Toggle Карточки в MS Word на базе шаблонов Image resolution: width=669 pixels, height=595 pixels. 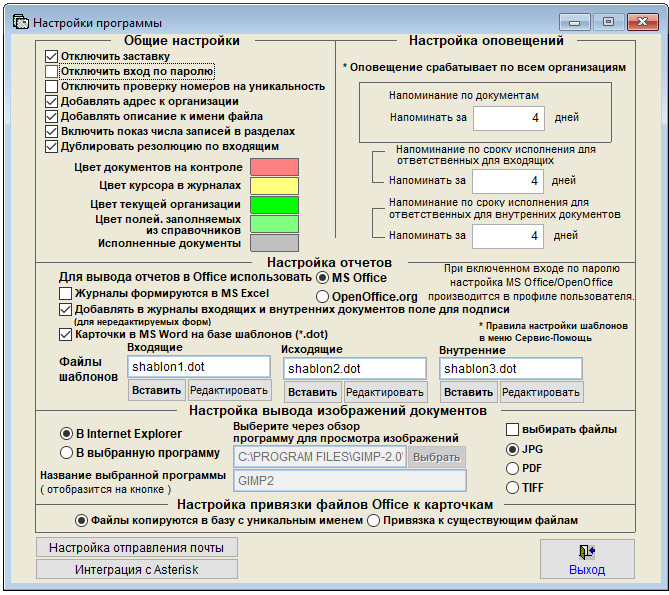point(65,334)
